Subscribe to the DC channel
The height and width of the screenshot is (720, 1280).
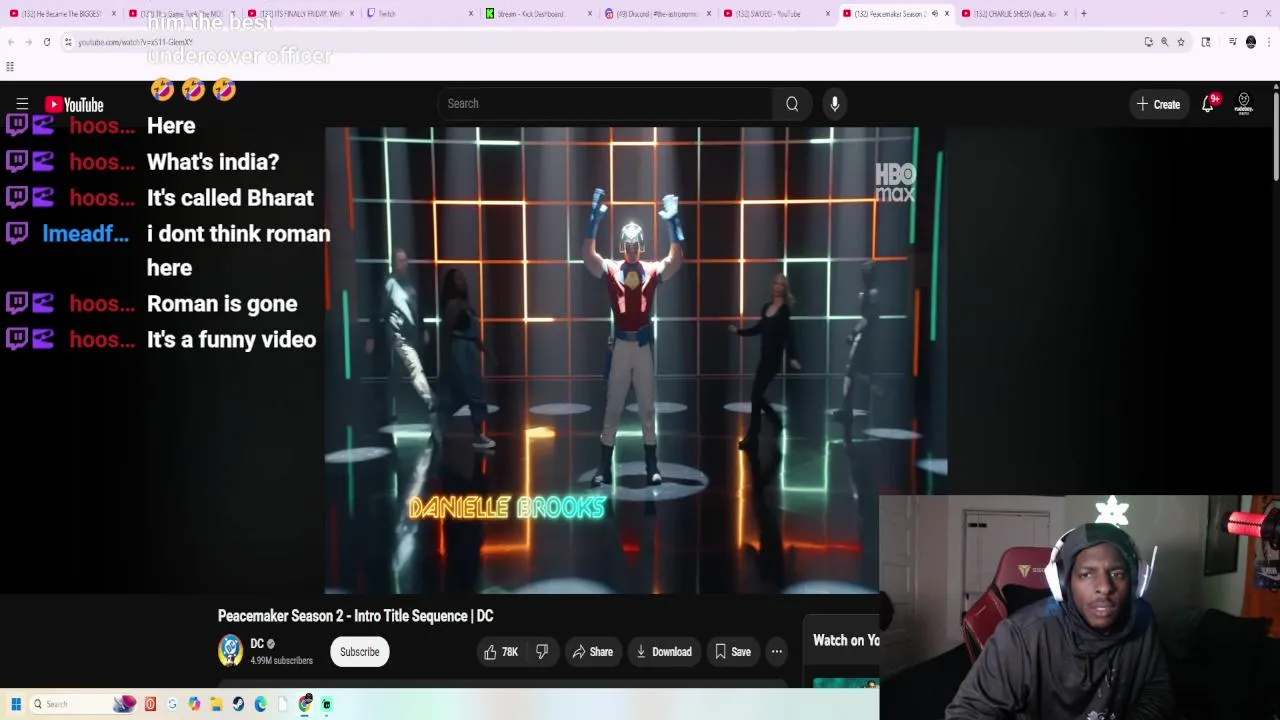pyautogui.click(x=359, y=652)
